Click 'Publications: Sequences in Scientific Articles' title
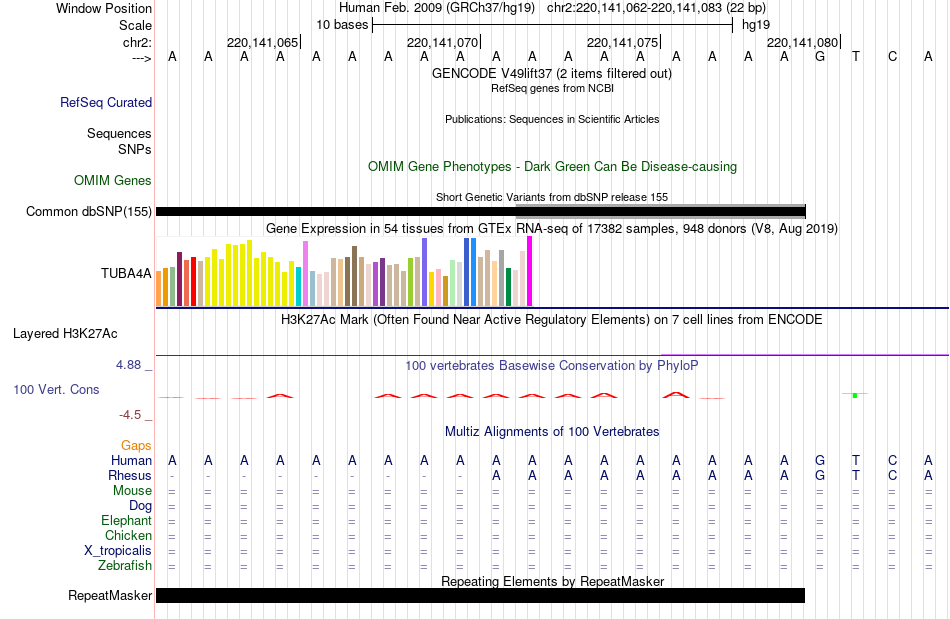This screenshot has width=950, height=619. pos(552,119)
